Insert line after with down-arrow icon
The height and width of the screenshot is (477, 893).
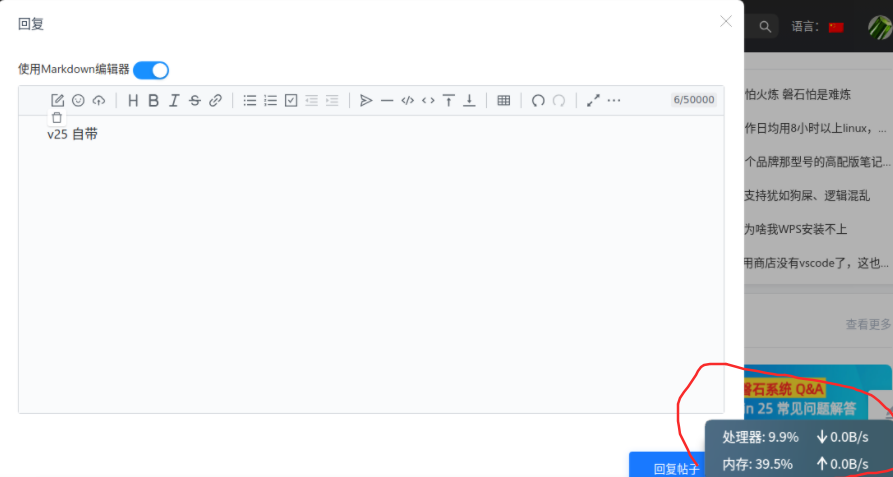click(469, 101)
